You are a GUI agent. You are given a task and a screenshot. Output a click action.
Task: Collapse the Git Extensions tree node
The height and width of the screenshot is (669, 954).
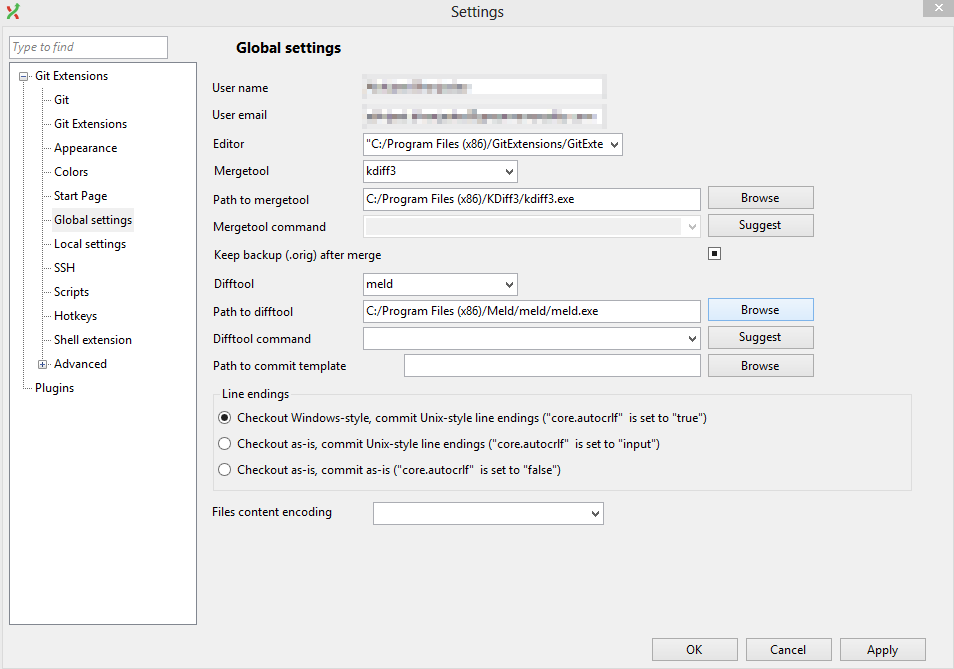pyautogui.click(x=24, y=76)
